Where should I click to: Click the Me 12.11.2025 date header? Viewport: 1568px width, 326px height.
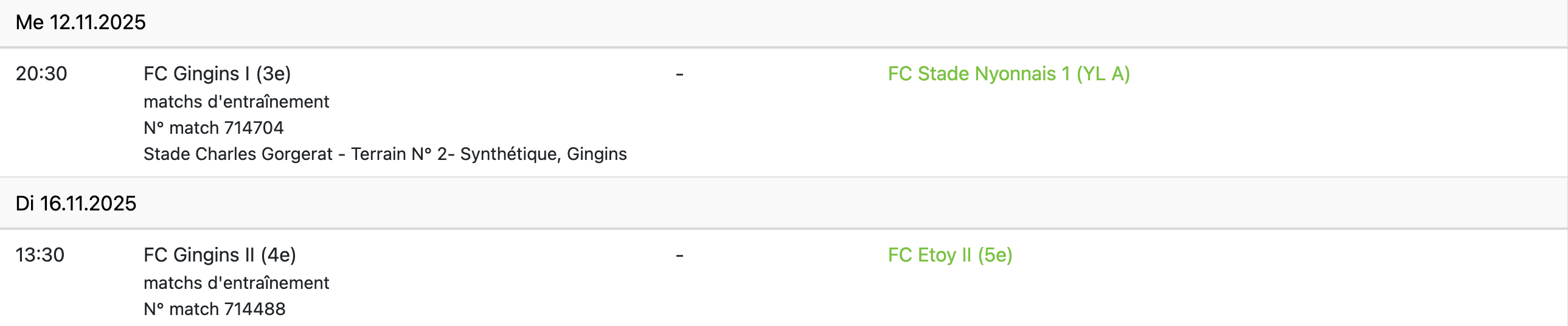click(81, 23)
